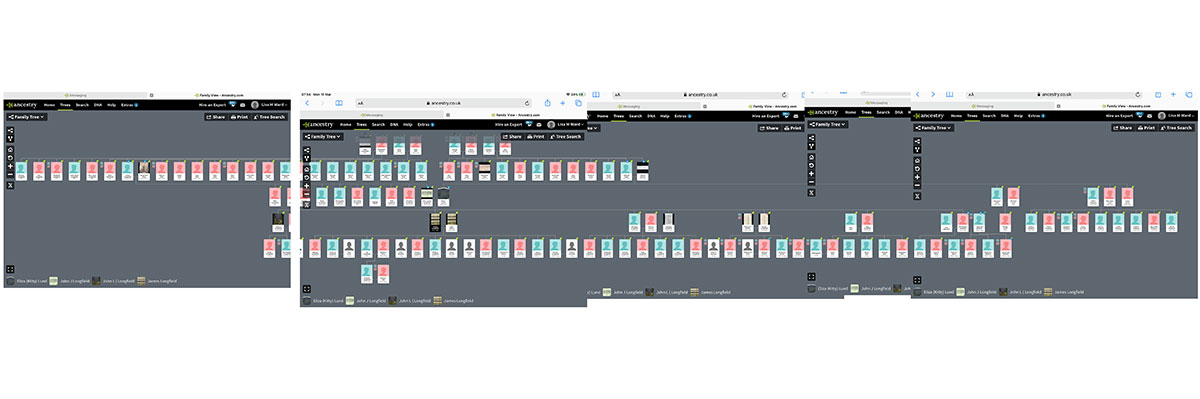Zoom in plus icon, rightmost window
This screenshot has width=1200, height=399.
917,177
